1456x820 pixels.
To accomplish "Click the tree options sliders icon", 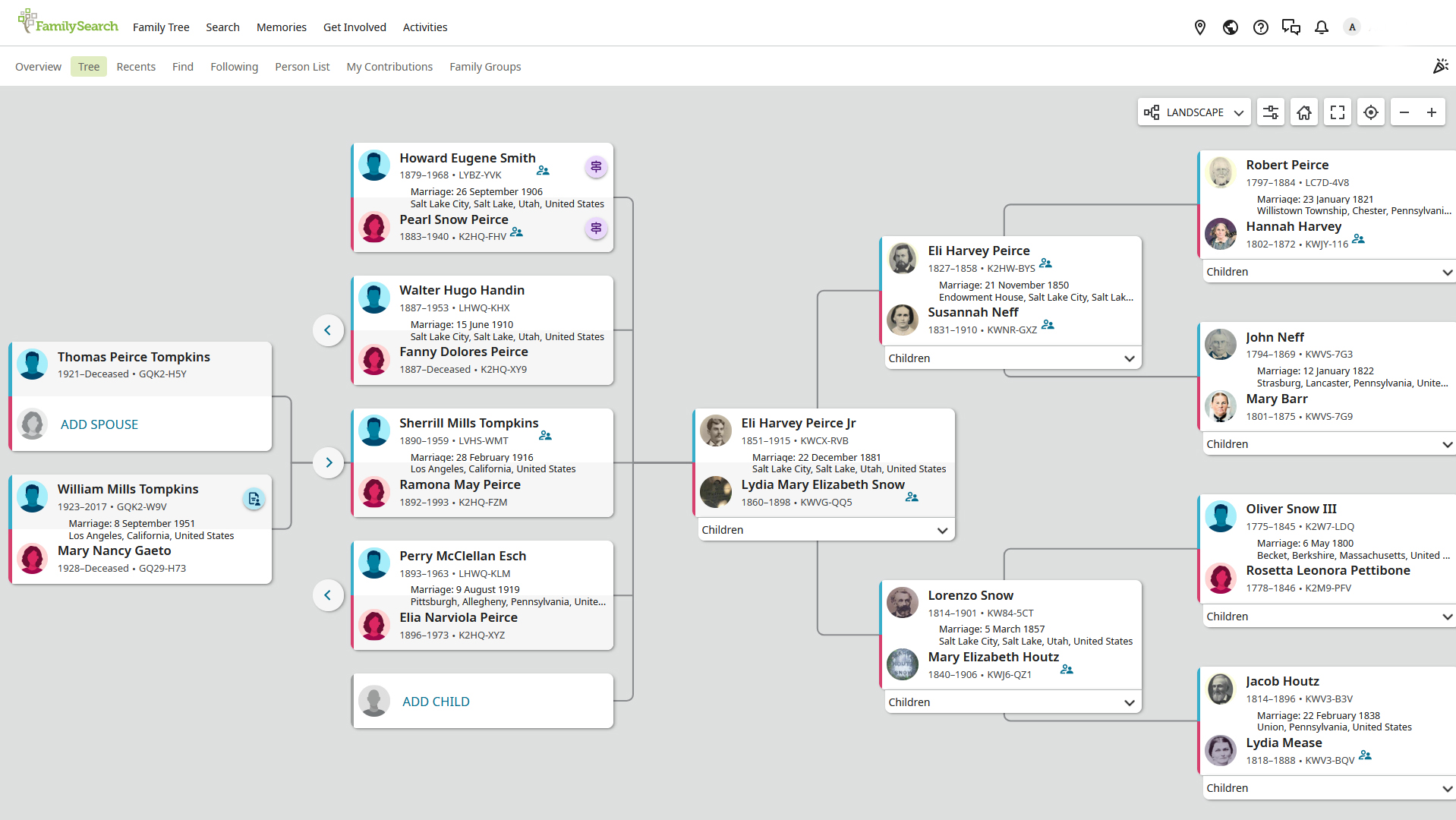I will 1270,112.
